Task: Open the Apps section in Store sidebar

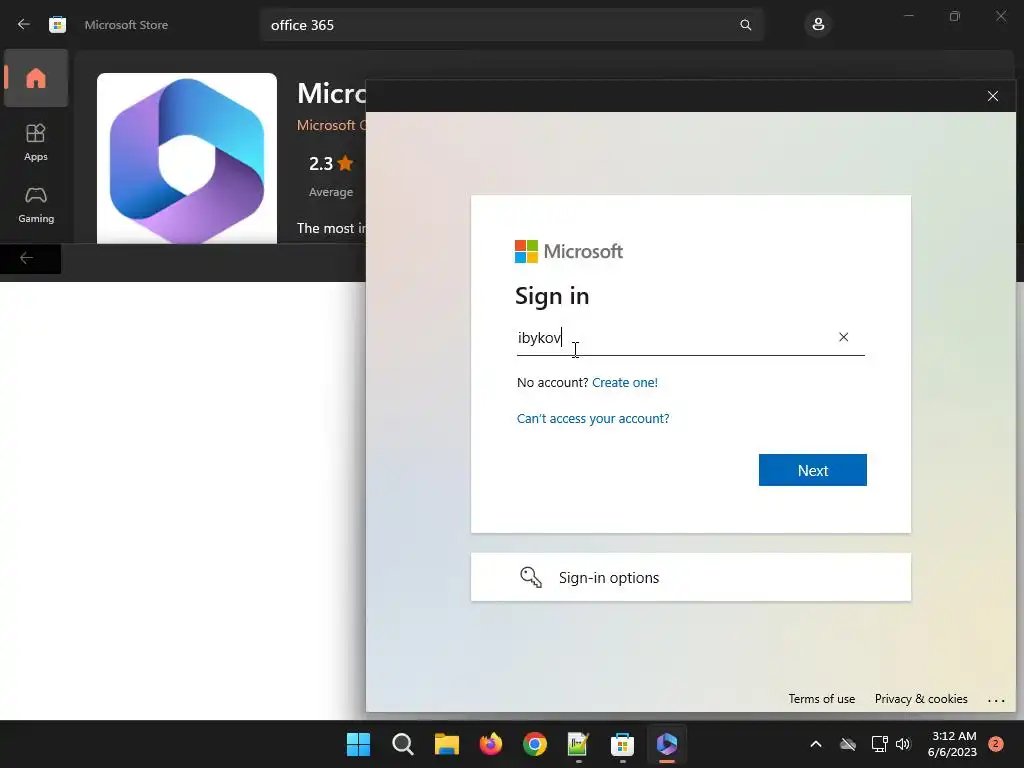Action: [x=36, y=142]
